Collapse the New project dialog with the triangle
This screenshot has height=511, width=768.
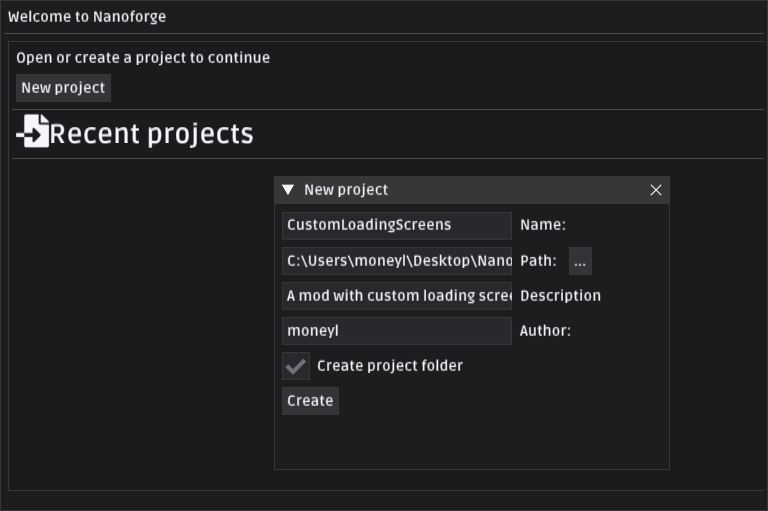pos(288,190)
